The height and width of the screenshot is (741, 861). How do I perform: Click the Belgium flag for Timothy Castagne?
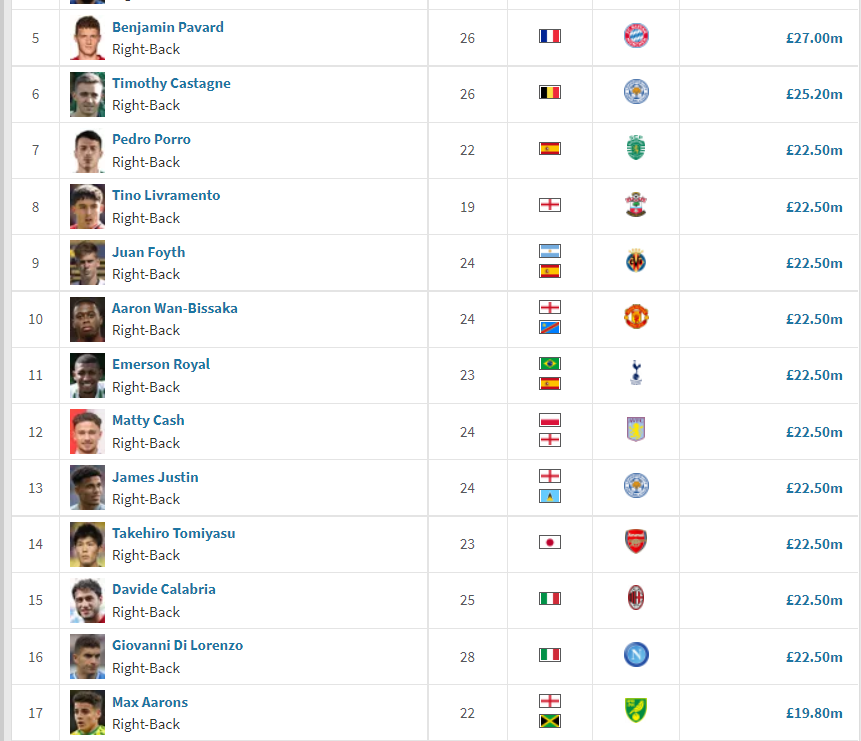click(550, 92)
